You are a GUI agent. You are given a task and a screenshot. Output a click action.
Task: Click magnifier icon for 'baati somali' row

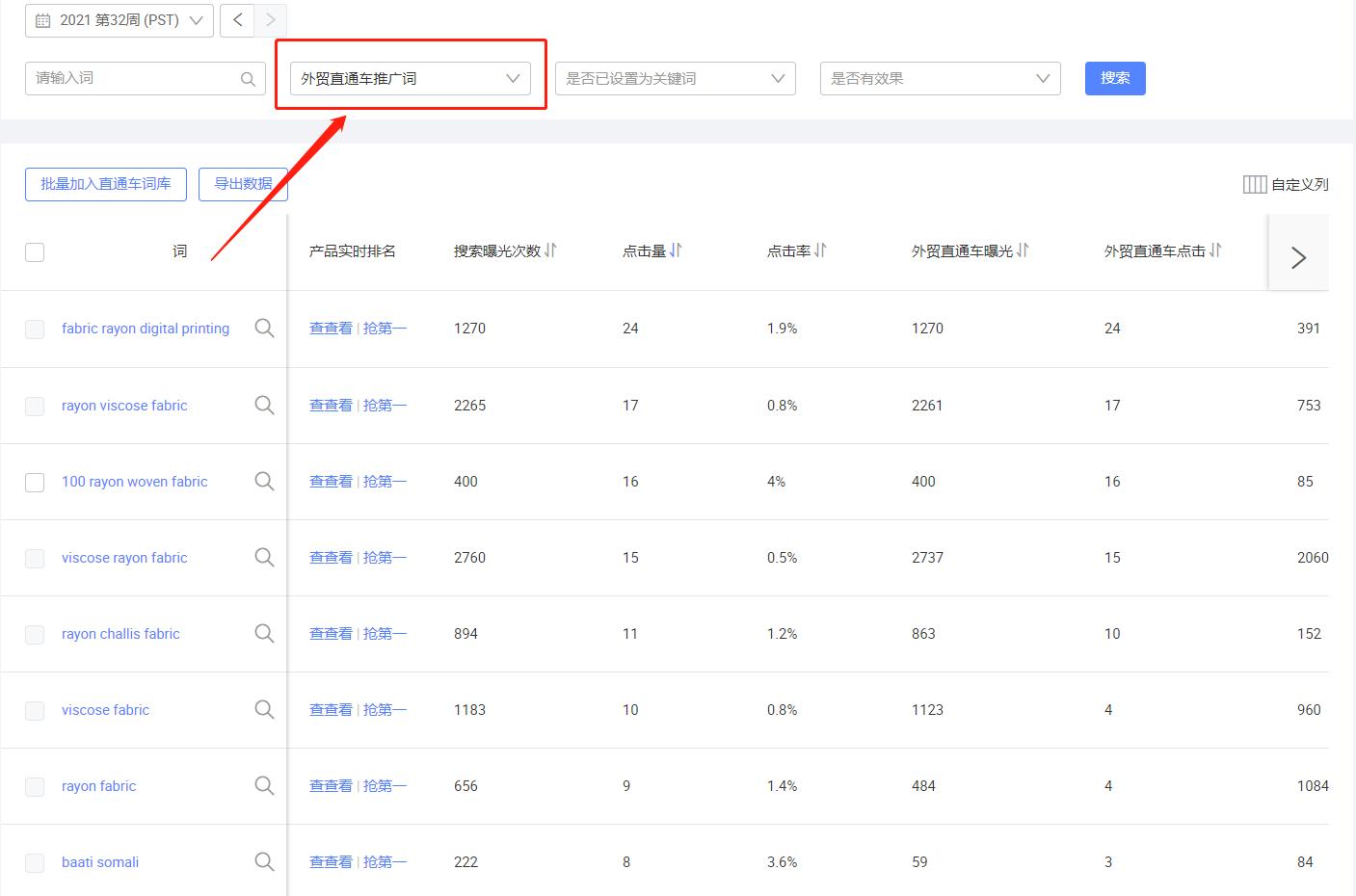264,862
